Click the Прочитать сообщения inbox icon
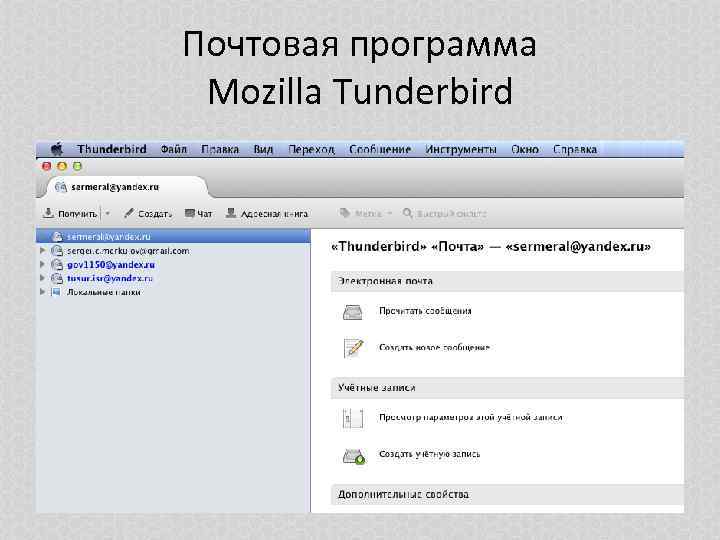 coord(353,312)
